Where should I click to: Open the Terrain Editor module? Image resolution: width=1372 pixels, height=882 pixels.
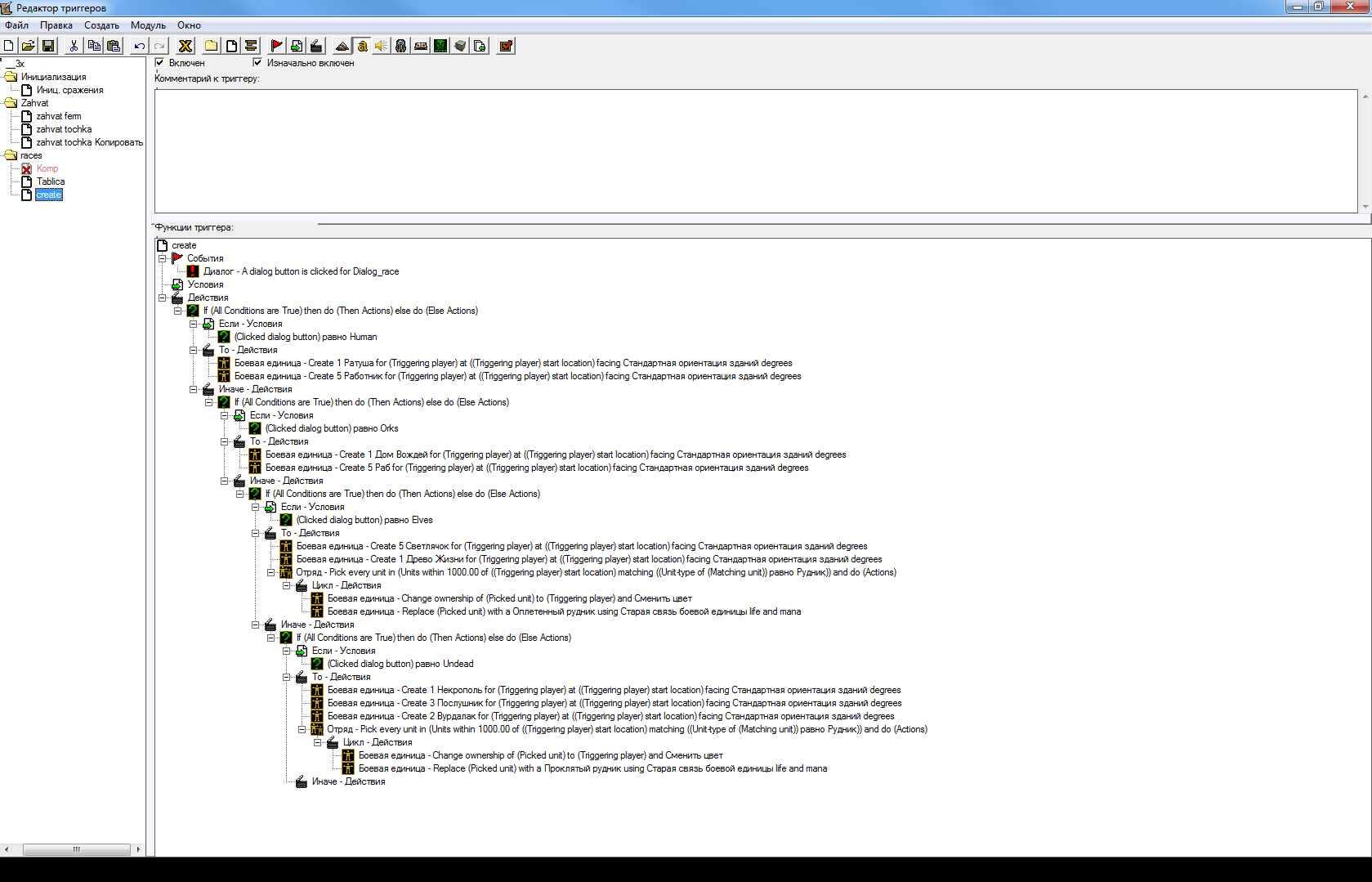click(x=342, y=46)
